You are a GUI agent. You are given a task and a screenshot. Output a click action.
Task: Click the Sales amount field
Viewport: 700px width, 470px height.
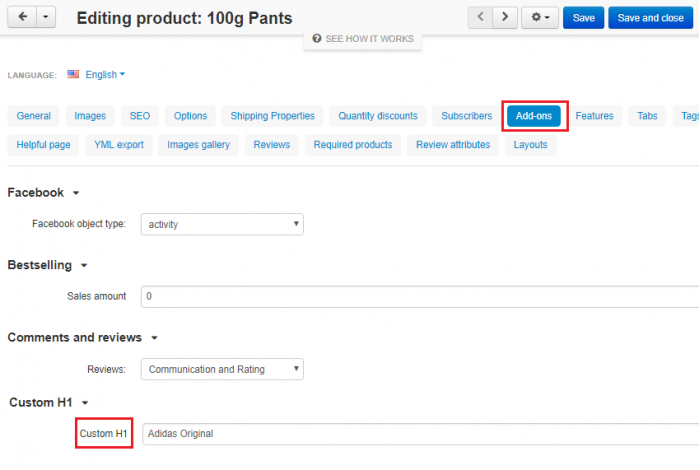coord(420,297)
